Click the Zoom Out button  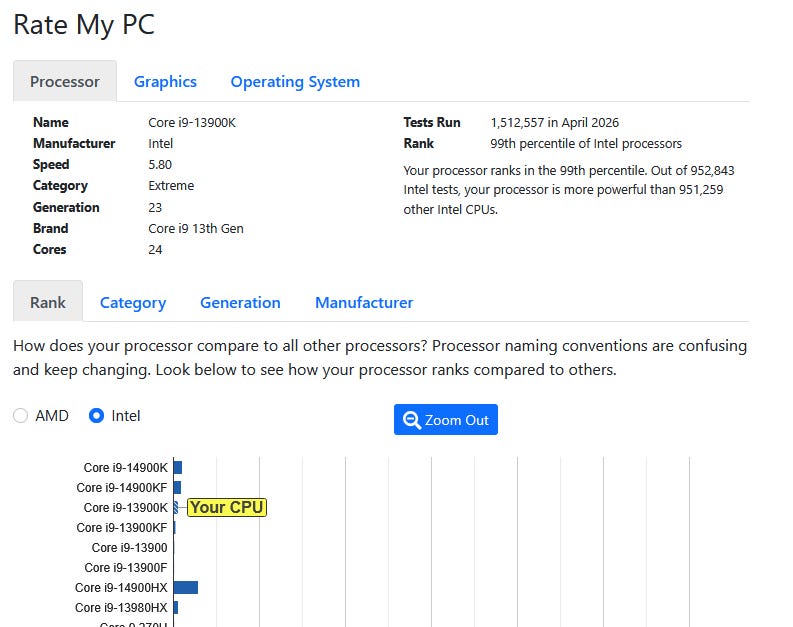446,420
